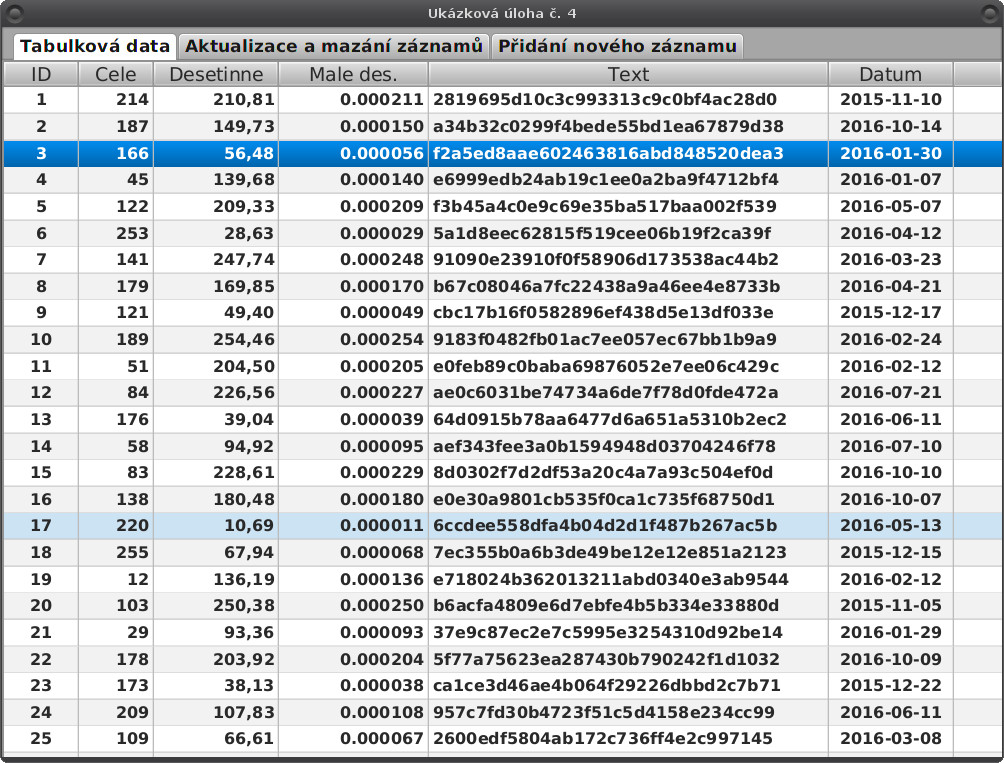Select text cell e718024b362013211abd0340e3ab9544

tap(628, 579)
